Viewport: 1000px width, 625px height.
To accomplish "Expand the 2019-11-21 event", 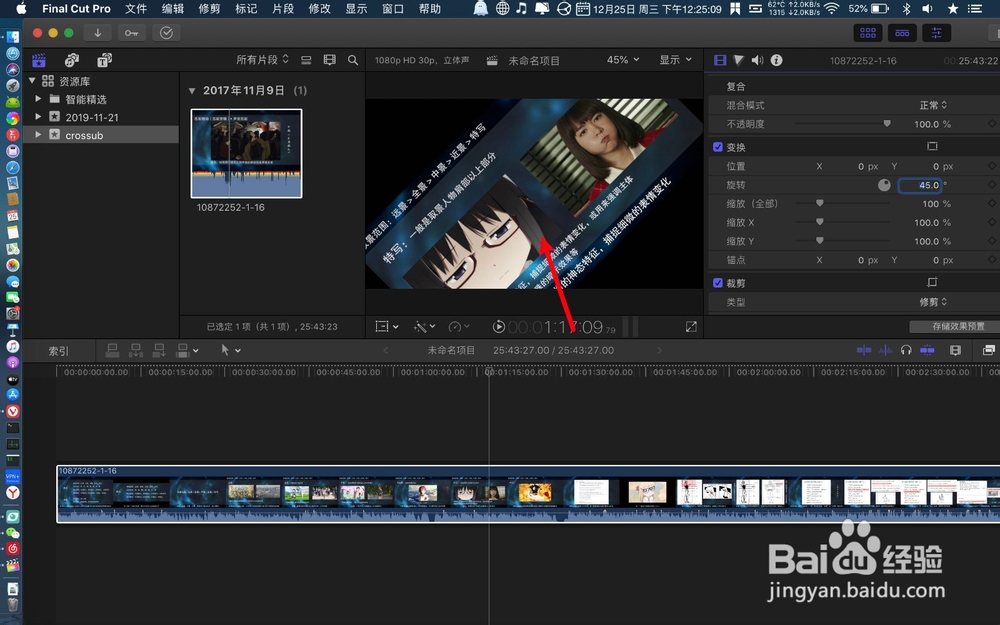I will click(x=38, y=117).
